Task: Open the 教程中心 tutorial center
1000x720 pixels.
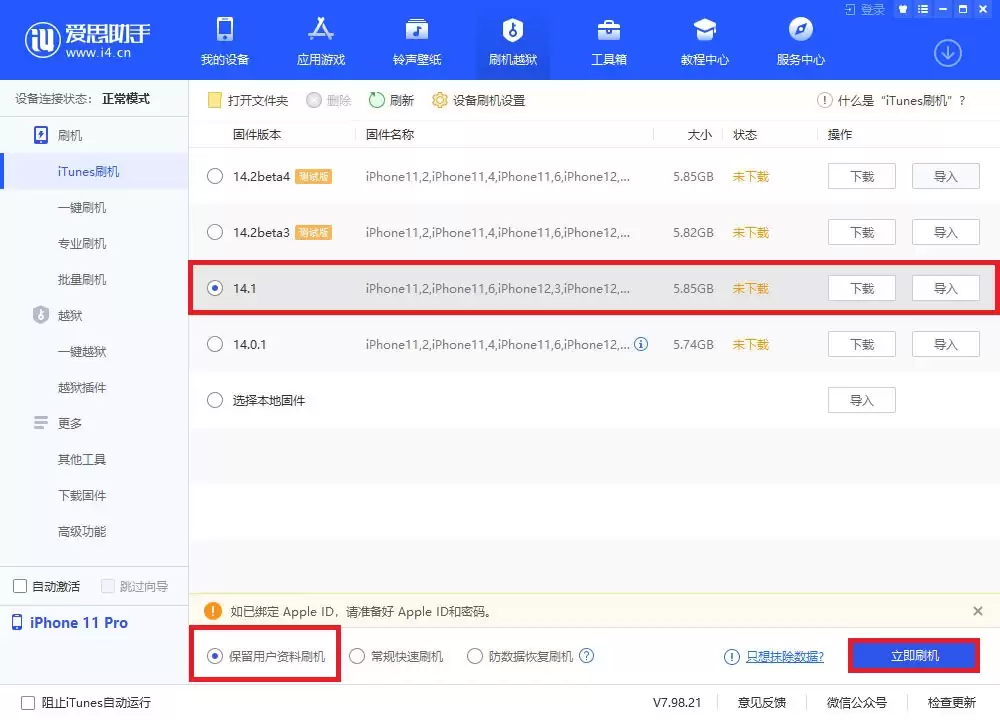Action: [x=705, y=41]
